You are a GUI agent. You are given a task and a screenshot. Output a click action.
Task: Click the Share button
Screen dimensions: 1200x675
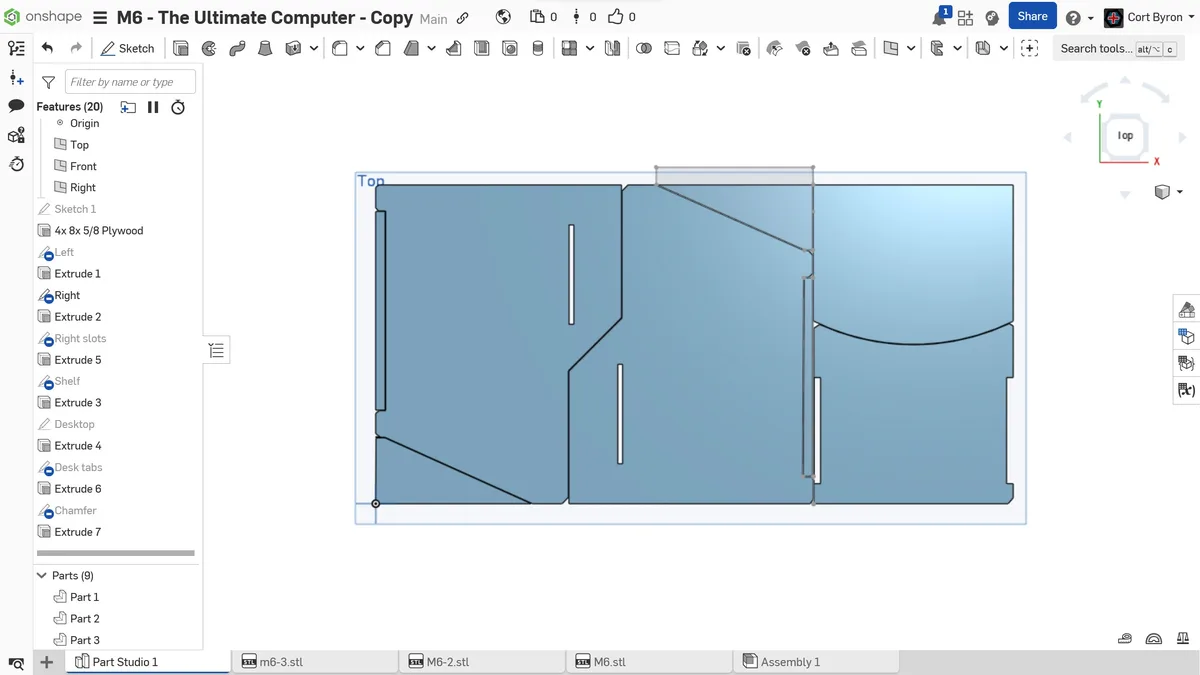[x=1032, y=16]
